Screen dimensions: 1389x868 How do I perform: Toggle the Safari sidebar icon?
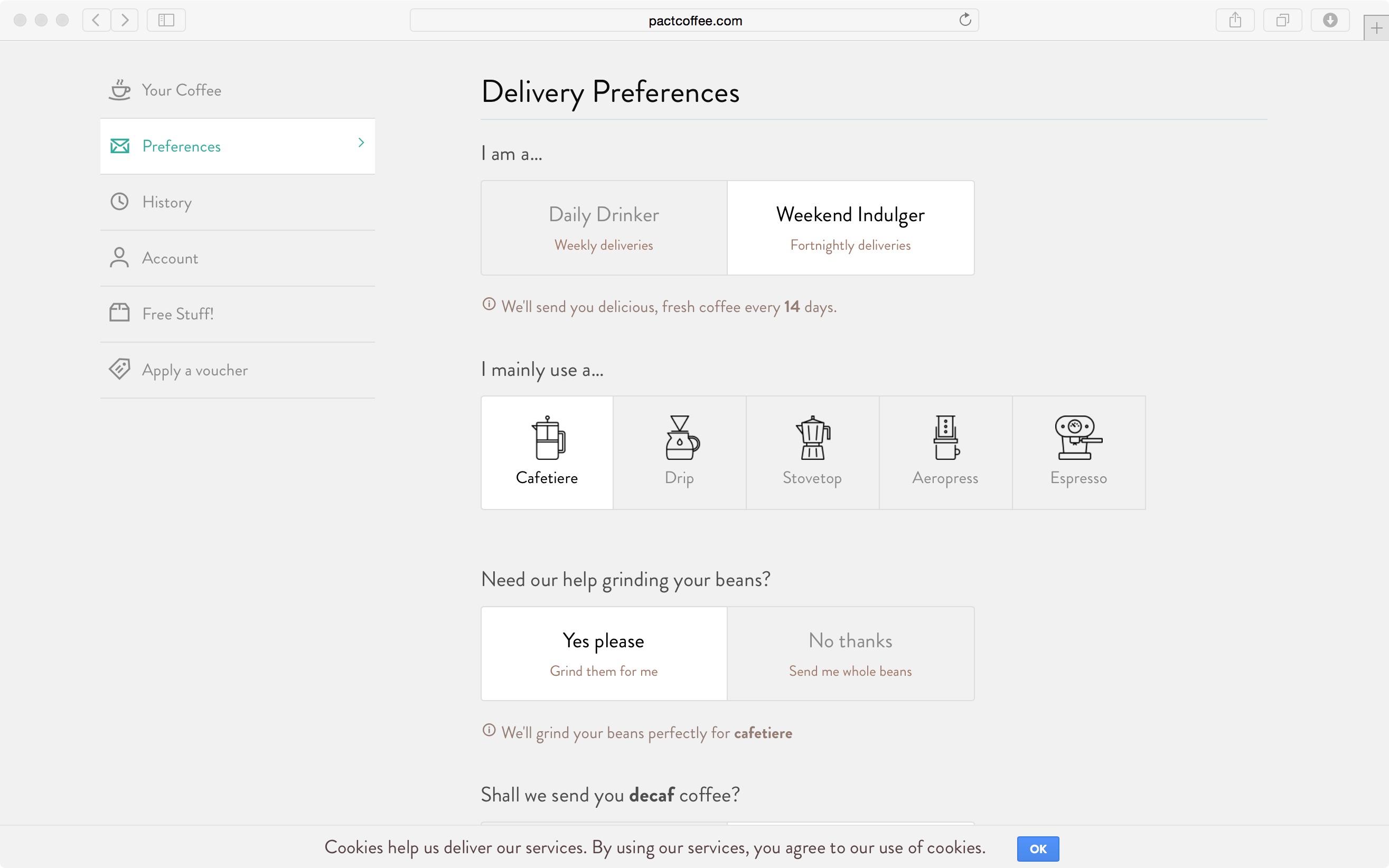[166, 20]
